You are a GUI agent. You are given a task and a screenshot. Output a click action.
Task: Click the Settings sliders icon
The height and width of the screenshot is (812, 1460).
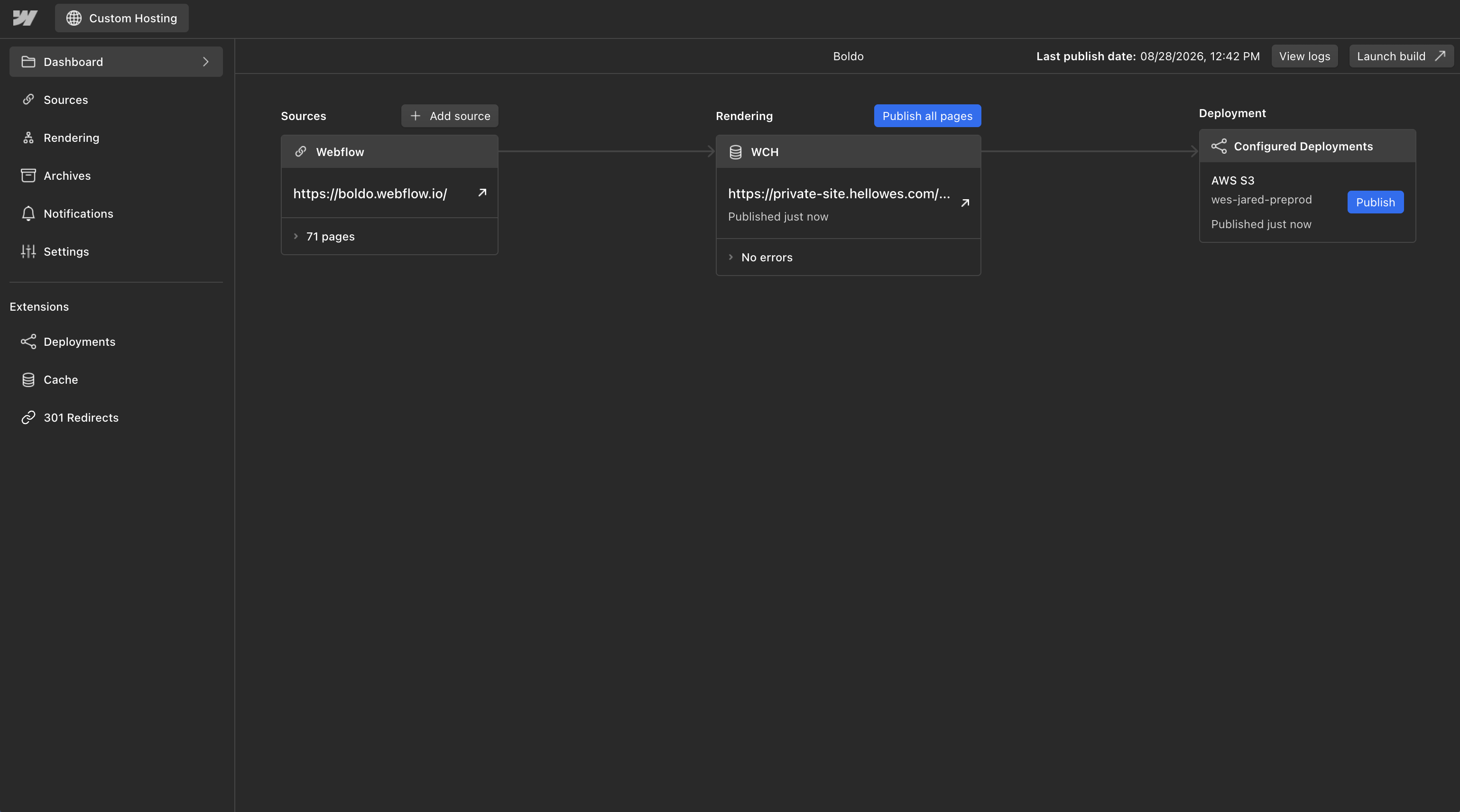pyautogui.click(x=28, y=251)
